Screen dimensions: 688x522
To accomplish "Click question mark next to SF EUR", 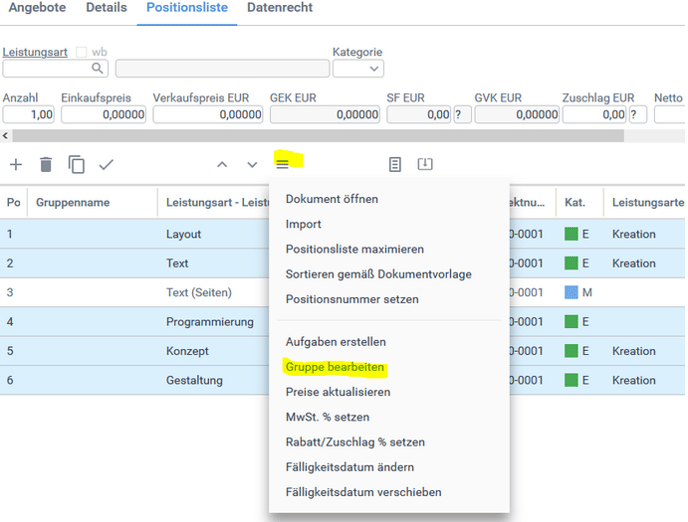I will [x=462, y=115].
